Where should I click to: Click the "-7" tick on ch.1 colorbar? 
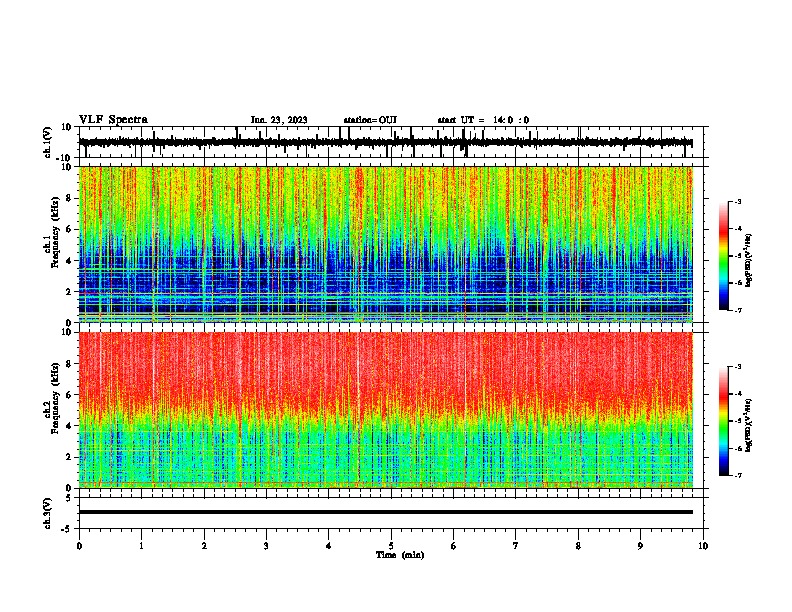coord(737,310)
